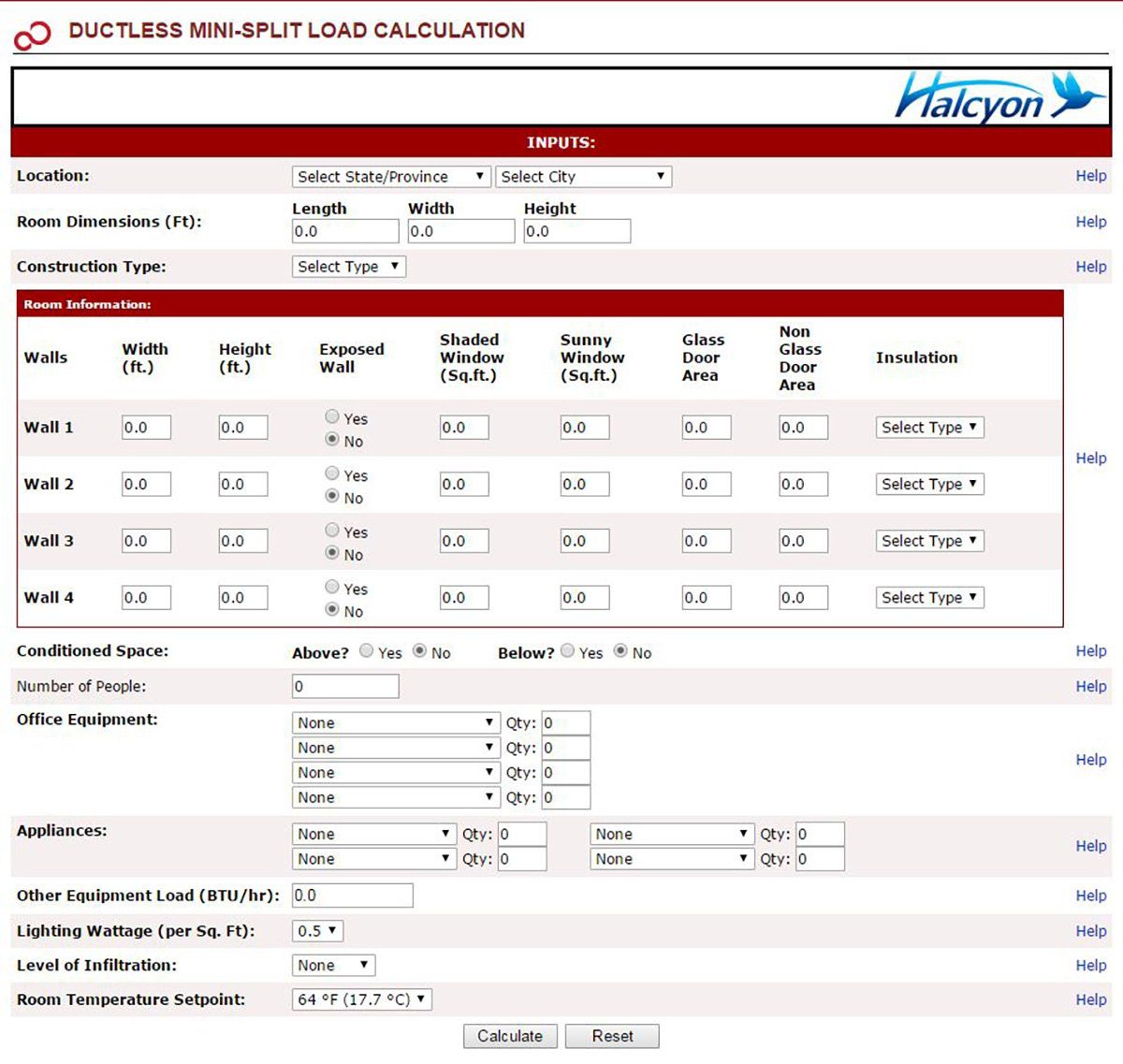Open Help for Room Information section
This screenshot has width=1123, height=1064.
tap(1091, 458)
